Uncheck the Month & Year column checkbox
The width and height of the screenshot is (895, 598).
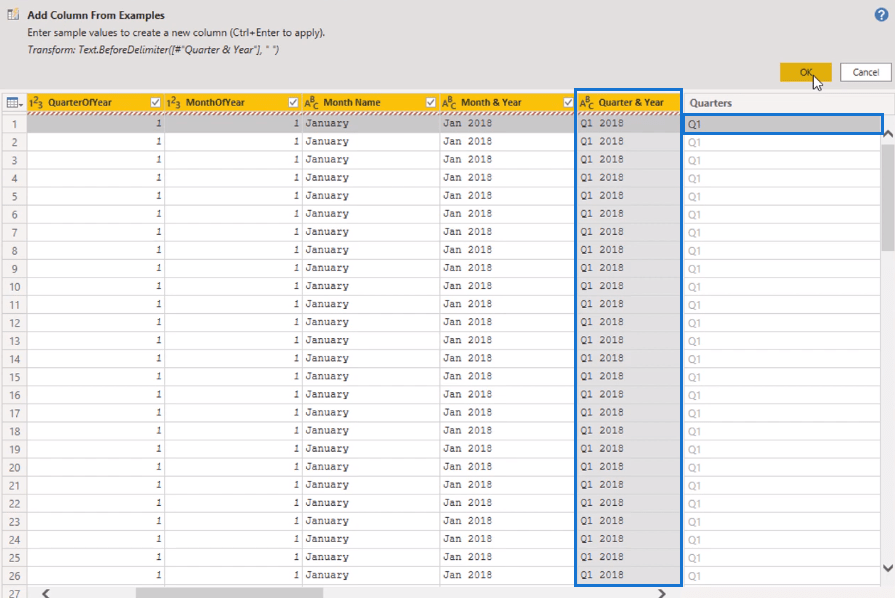pyautogui.click(x=568, y=102)
